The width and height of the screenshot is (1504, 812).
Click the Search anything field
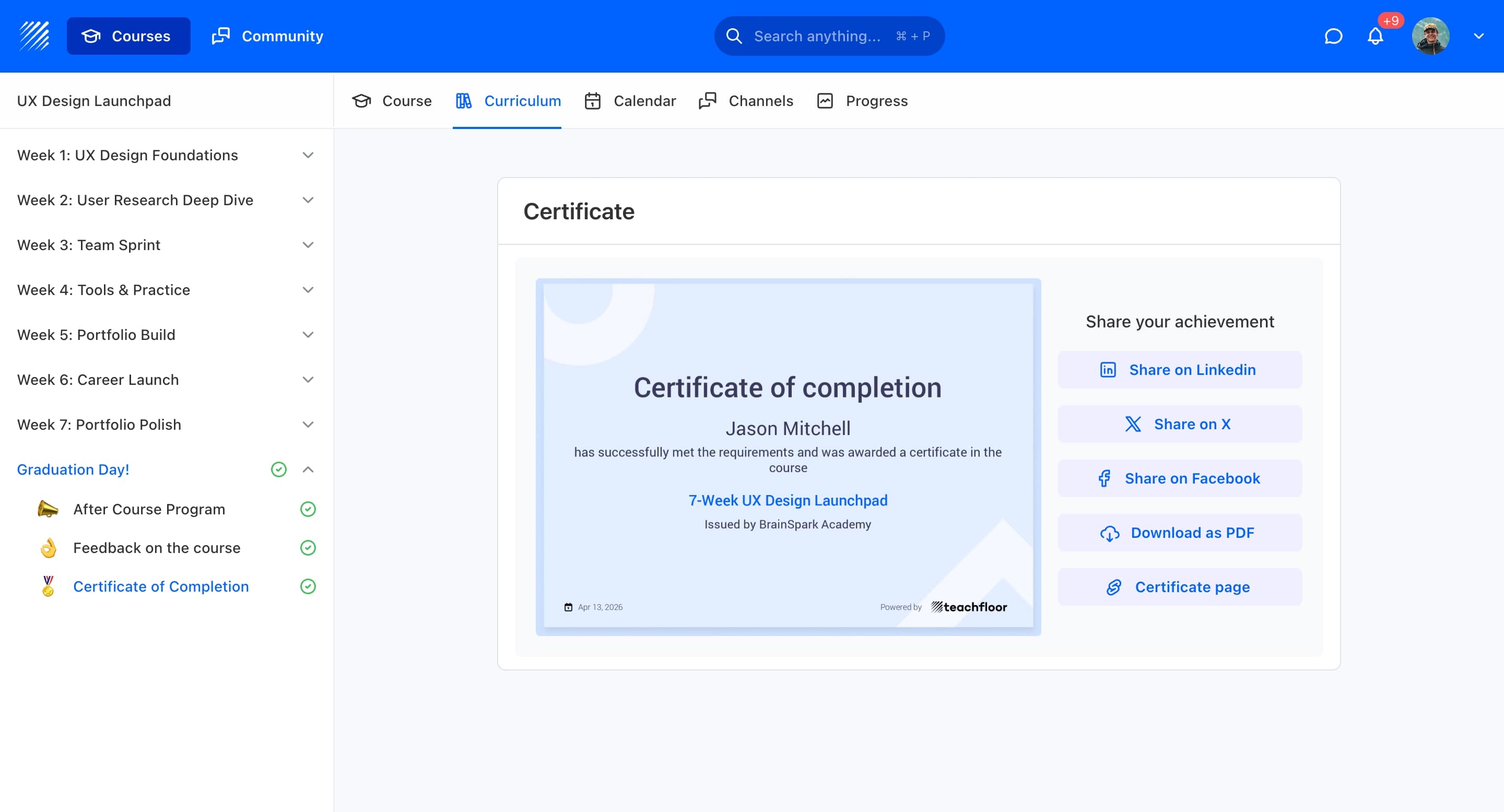coord(829,36)
